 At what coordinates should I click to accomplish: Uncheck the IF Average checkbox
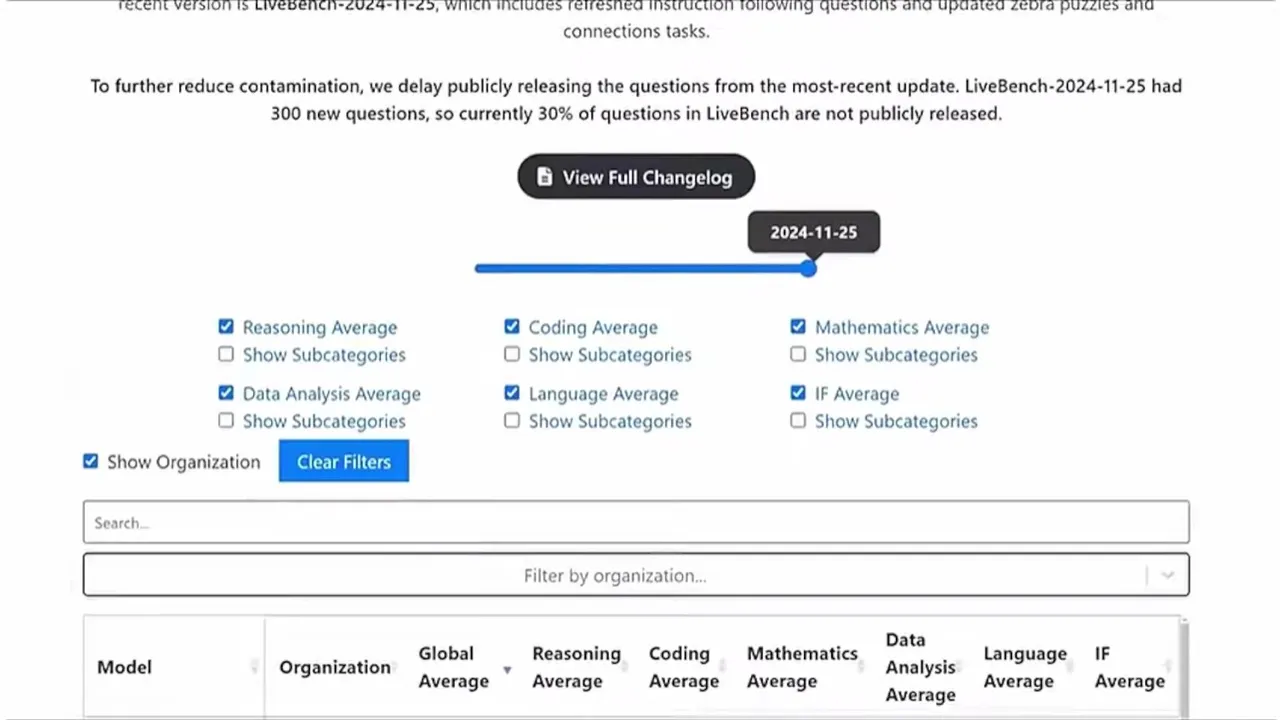(798, 393)
